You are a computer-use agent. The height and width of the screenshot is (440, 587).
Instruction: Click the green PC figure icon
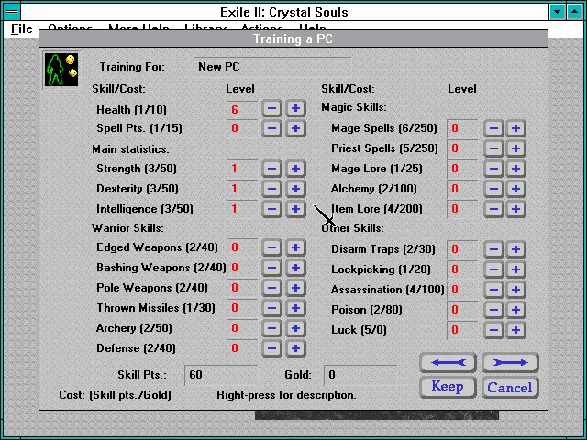(61, 70)
